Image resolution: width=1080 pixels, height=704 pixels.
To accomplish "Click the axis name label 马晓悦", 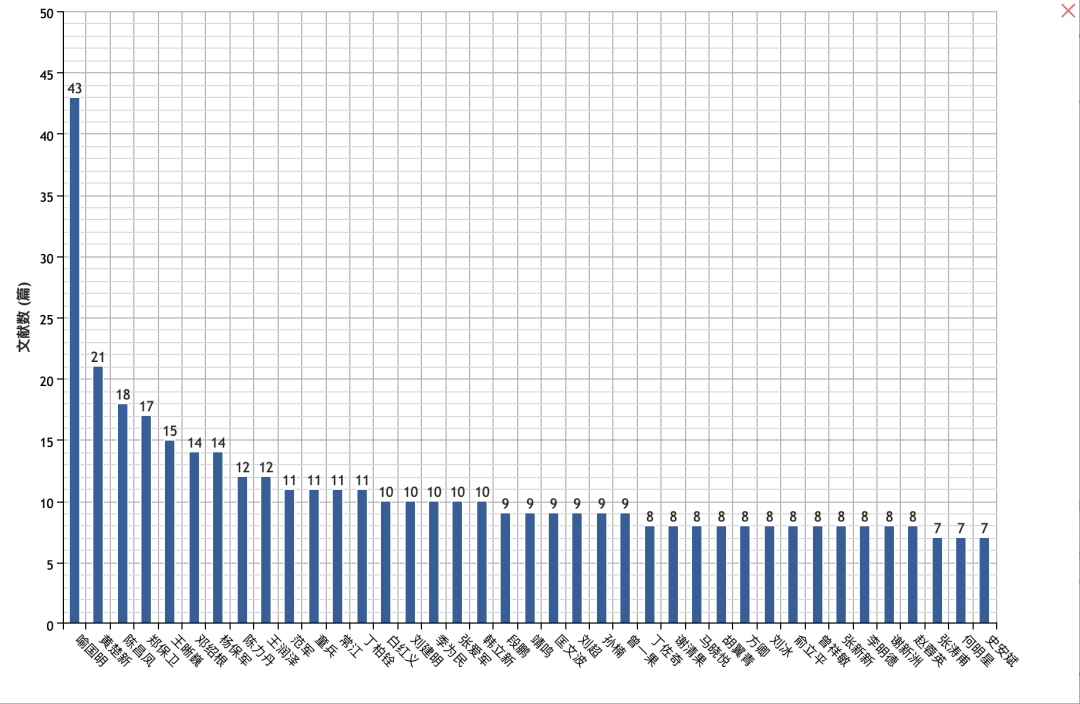I will pyautogui.click(x=713, y=650).
